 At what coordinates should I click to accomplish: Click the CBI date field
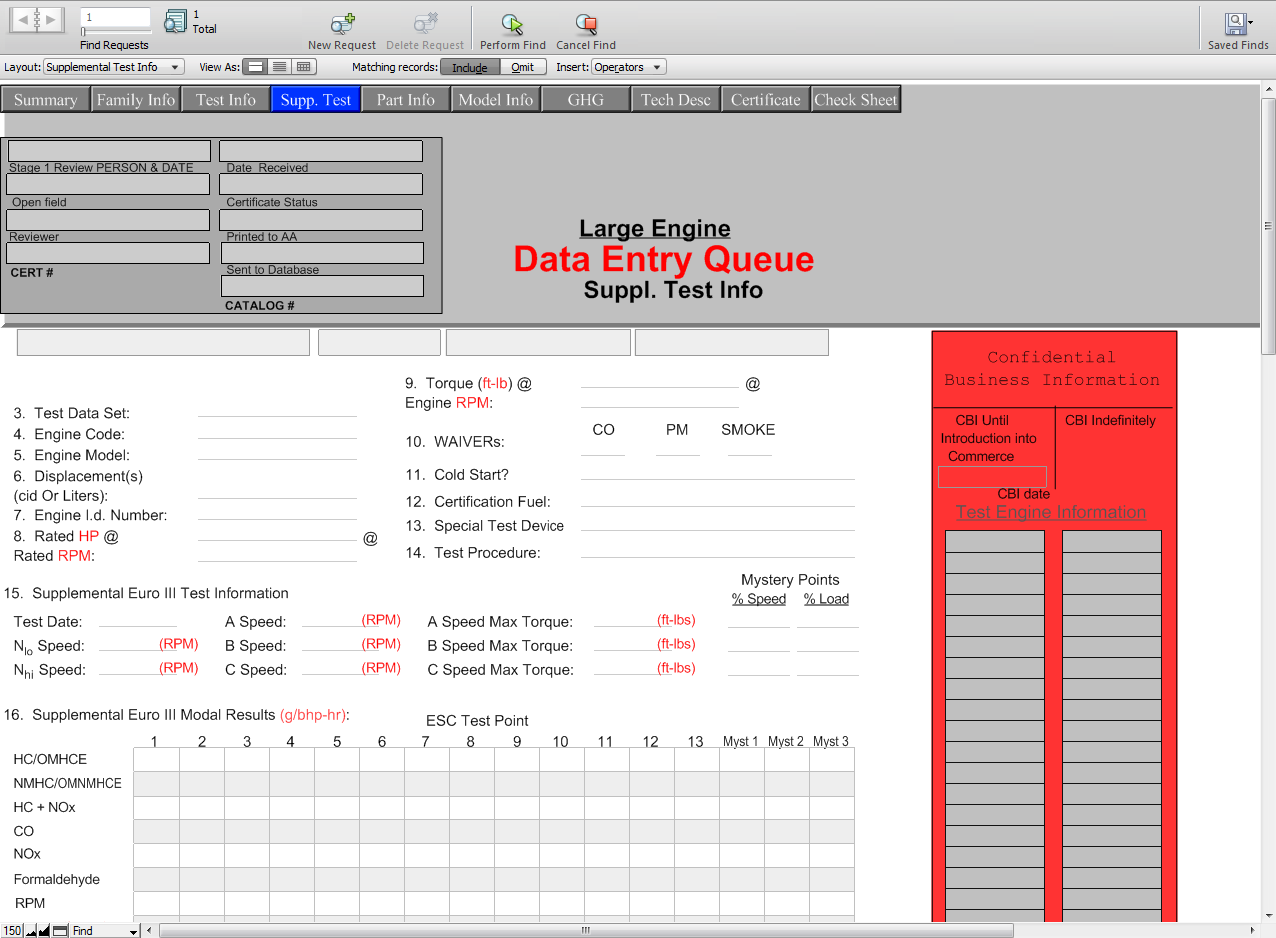pyautogui.click(x=992, y=477)
